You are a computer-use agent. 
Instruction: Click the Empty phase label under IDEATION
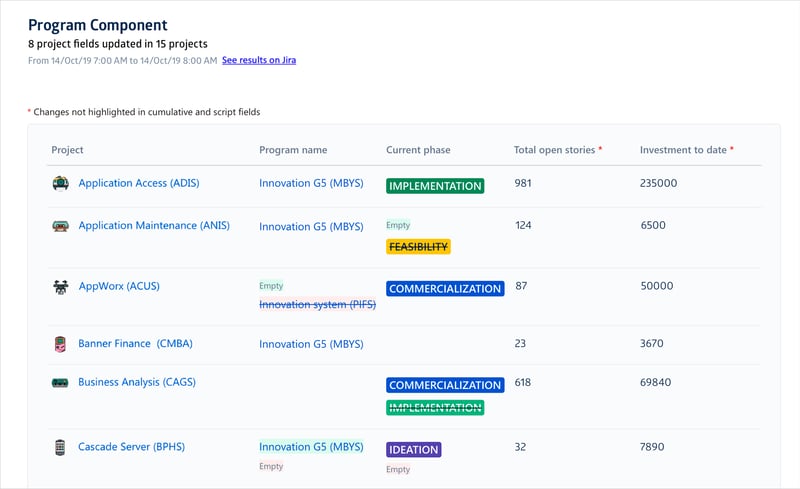[x=398, y=470]
